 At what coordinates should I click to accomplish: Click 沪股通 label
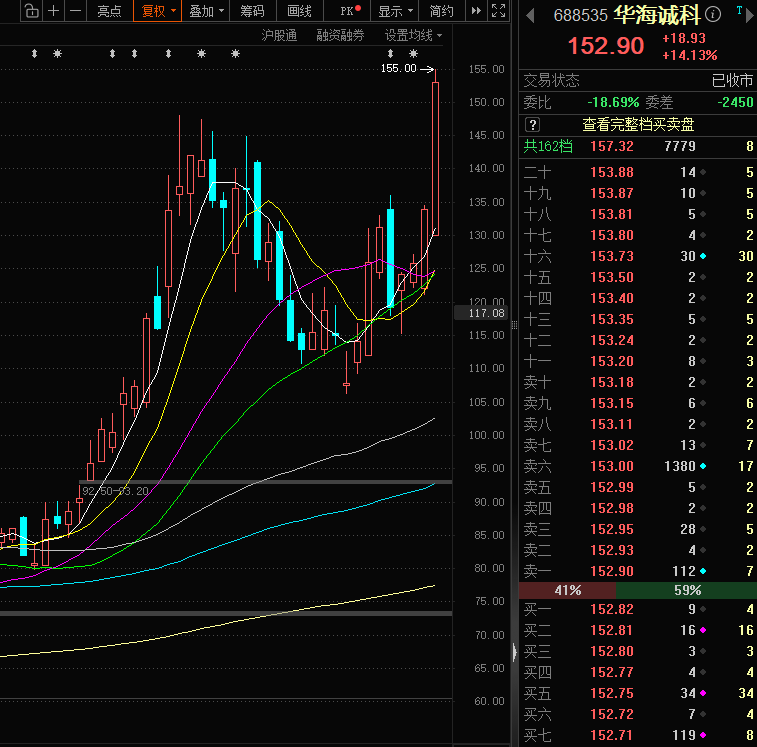coord(279,35)
